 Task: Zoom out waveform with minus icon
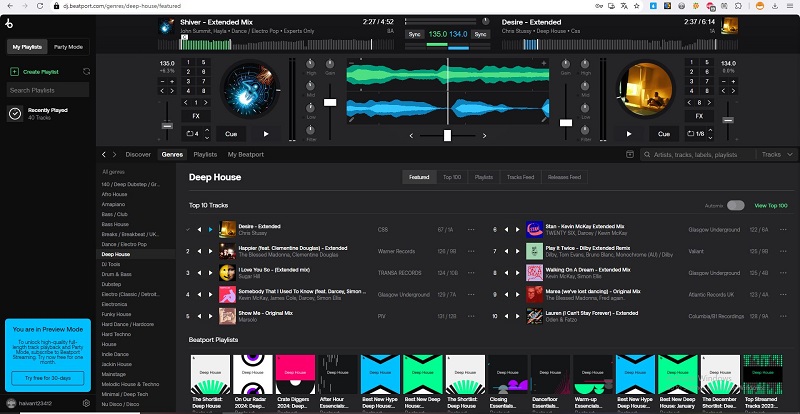click(x=352, y=63)
